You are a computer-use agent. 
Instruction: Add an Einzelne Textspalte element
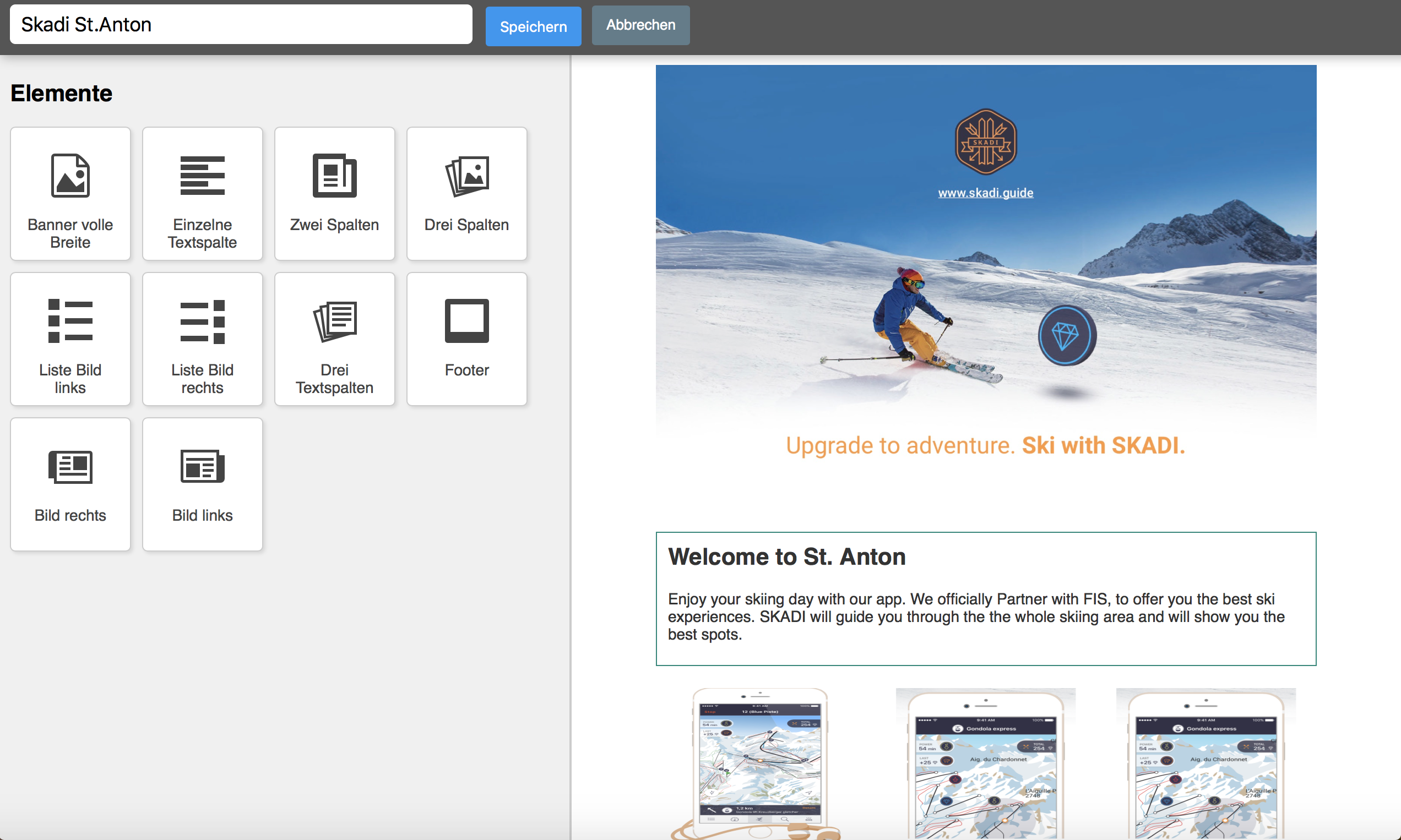[202, 194]
